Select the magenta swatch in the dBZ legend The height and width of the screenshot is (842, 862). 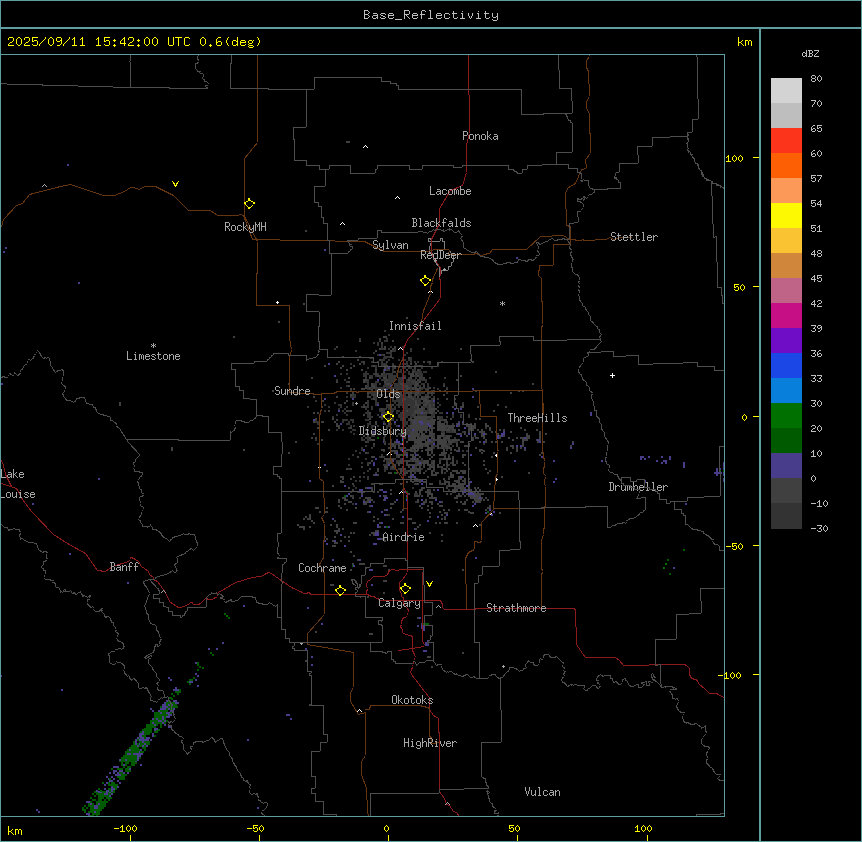tap(786, 315)
